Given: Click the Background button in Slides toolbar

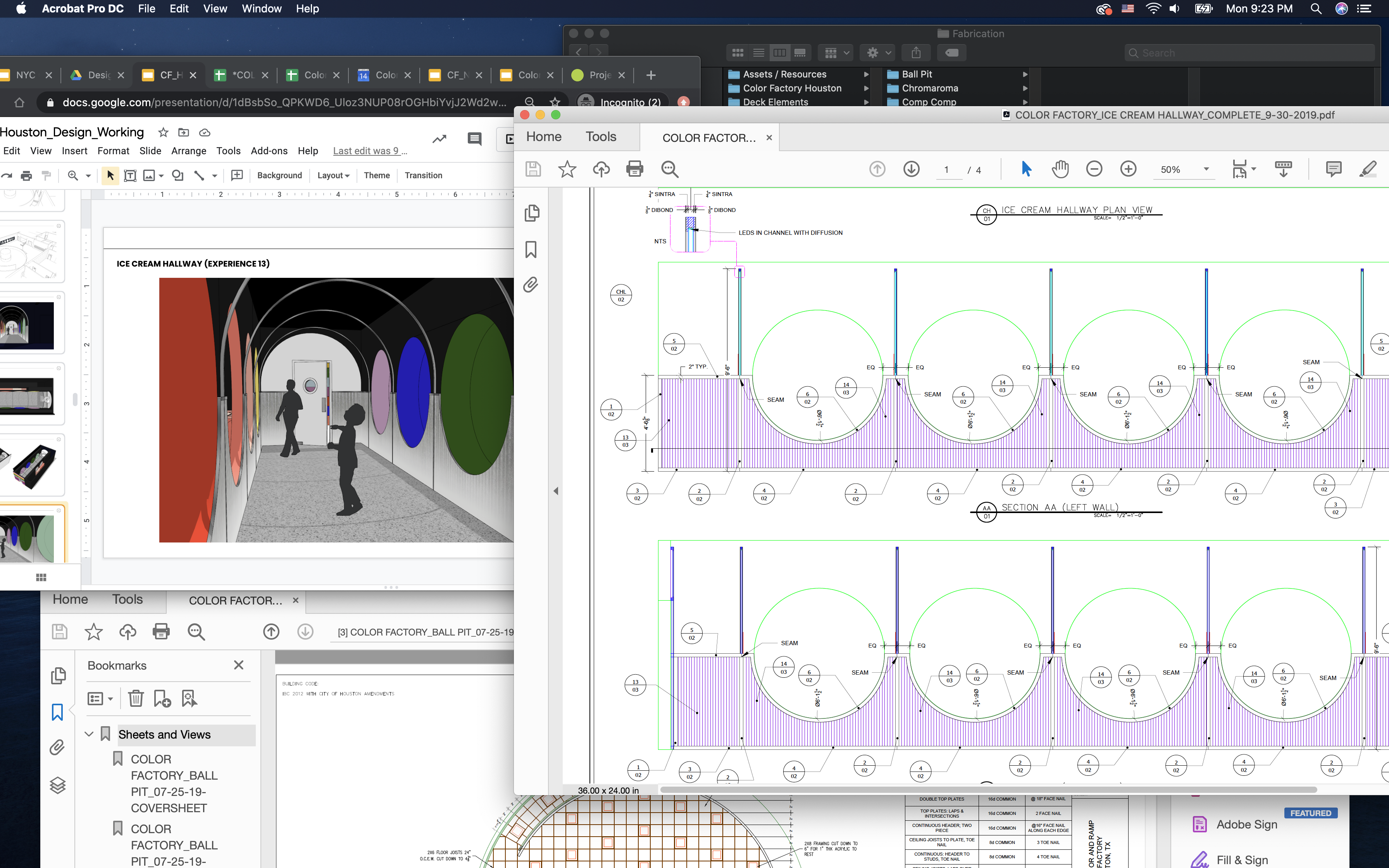Looking at the screenshot, I should coord(279,176).
